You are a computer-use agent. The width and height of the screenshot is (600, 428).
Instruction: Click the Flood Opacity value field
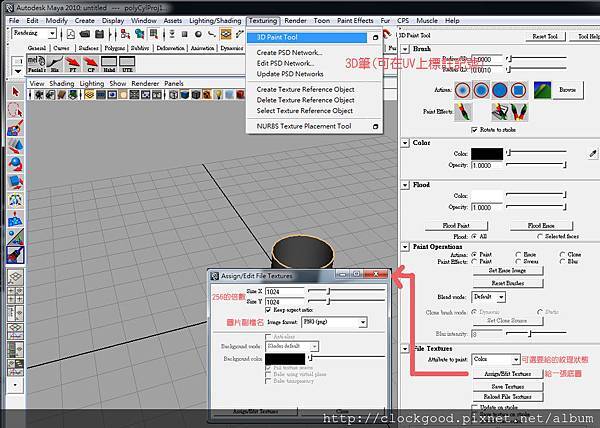(486, 207)
